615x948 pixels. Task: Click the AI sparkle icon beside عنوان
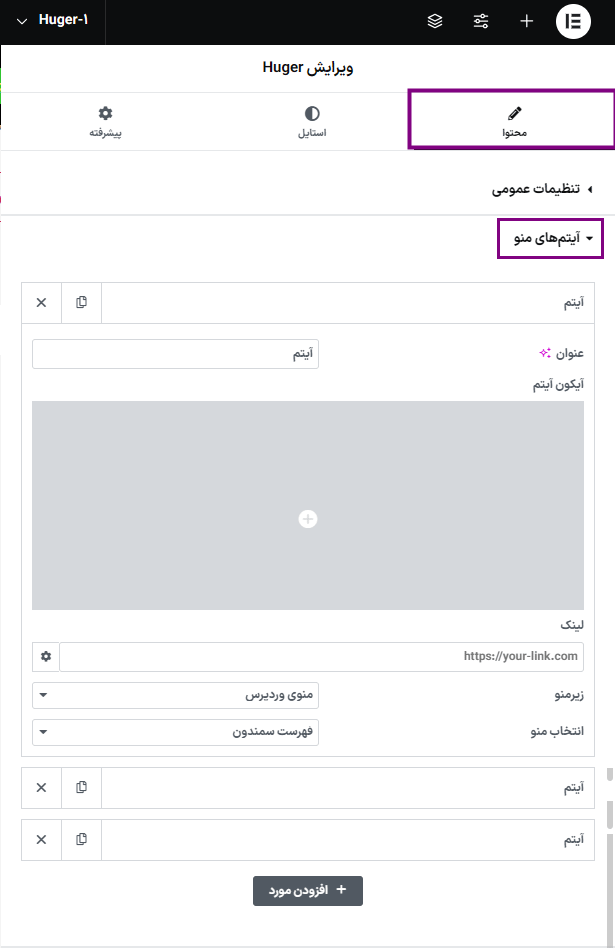[545, 353]
